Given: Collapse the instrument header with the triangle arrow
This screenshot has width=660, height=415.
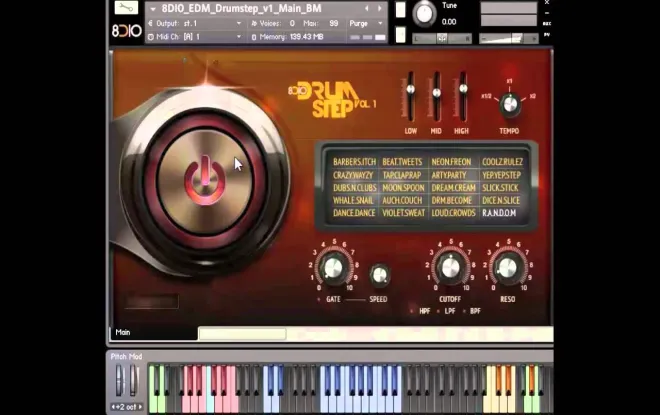Looking at the screenshot, I should pyautogui.click(x=153, y=9).
